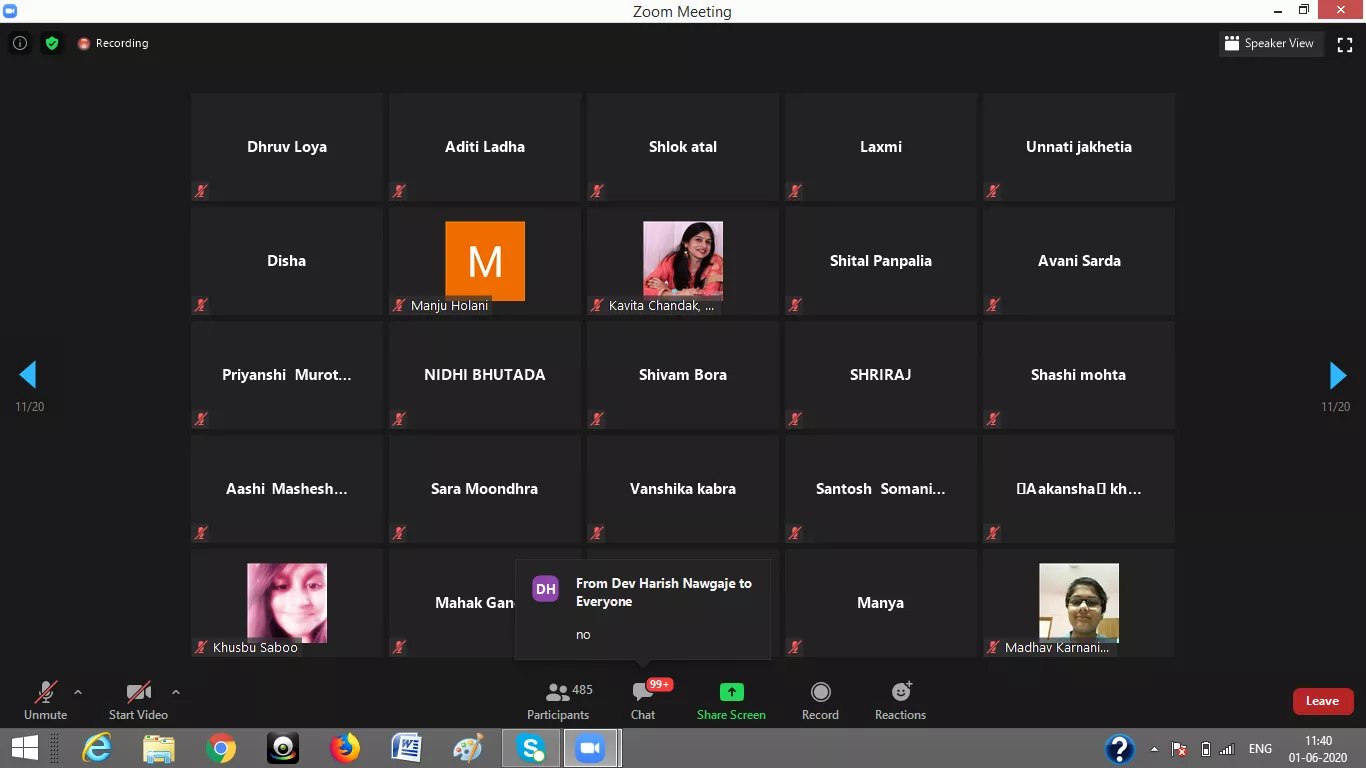1366x768 pixels.
Task: Click the green encryption shield icon
Action: click(x=52, y=43)
